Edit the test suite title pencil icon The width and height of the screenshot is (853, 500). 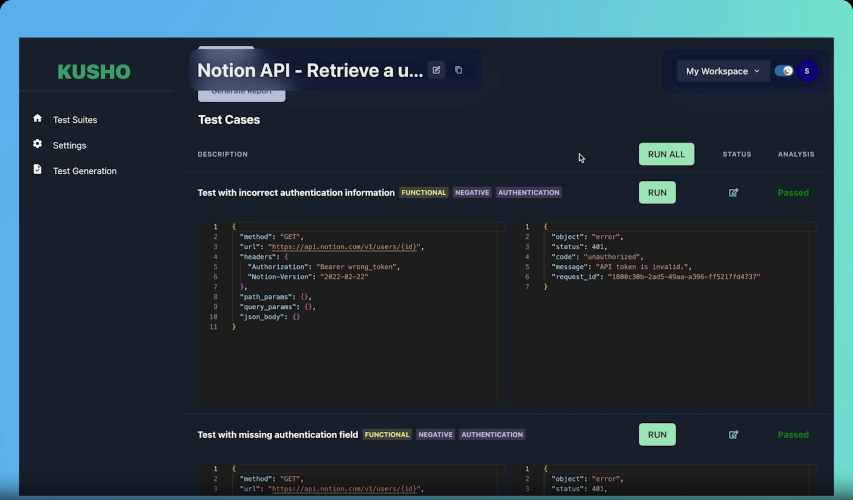436,70
